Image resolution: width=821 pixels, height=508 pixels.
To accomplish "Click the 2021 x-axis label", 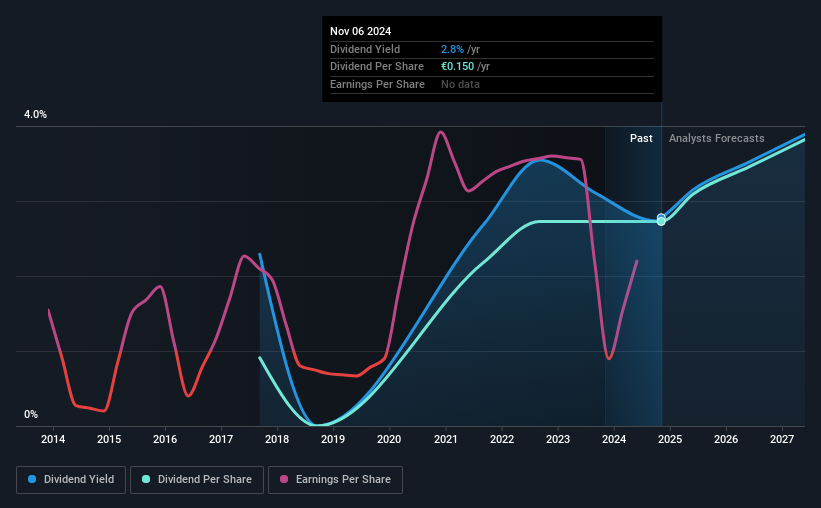I will (446, 439).
